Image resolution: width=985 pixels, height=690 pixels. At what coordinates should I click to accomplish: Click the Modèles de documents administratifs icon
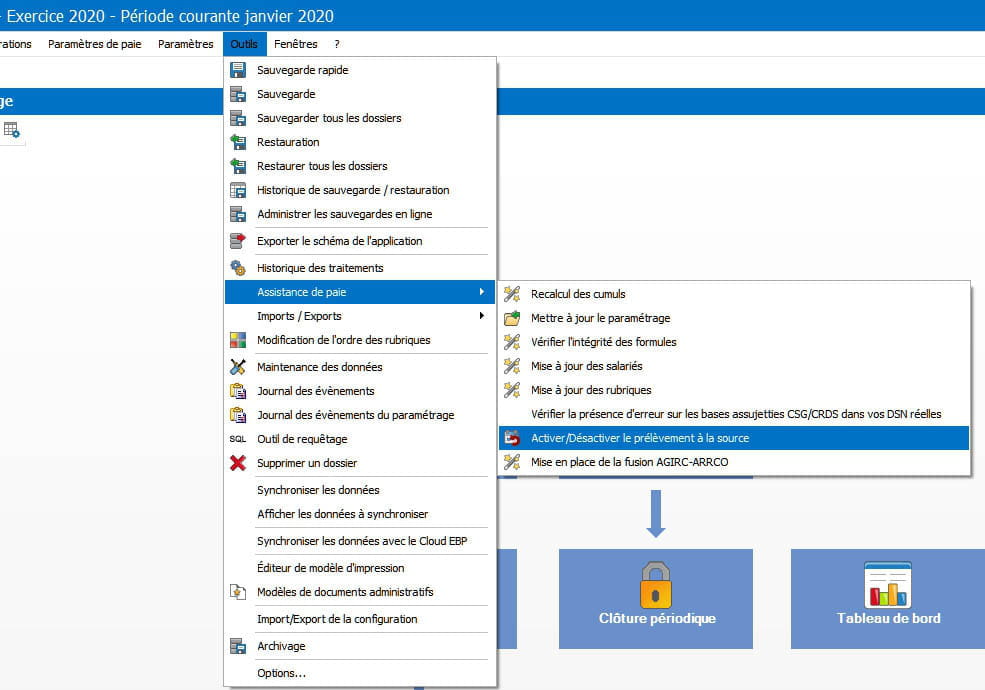[x=238, y=592]
